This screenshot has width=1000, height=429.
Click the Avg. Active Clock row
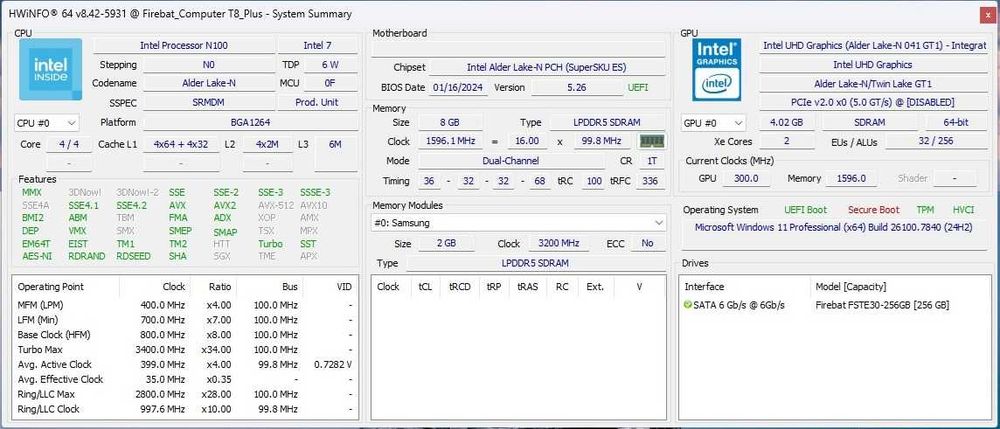[185, 365]
